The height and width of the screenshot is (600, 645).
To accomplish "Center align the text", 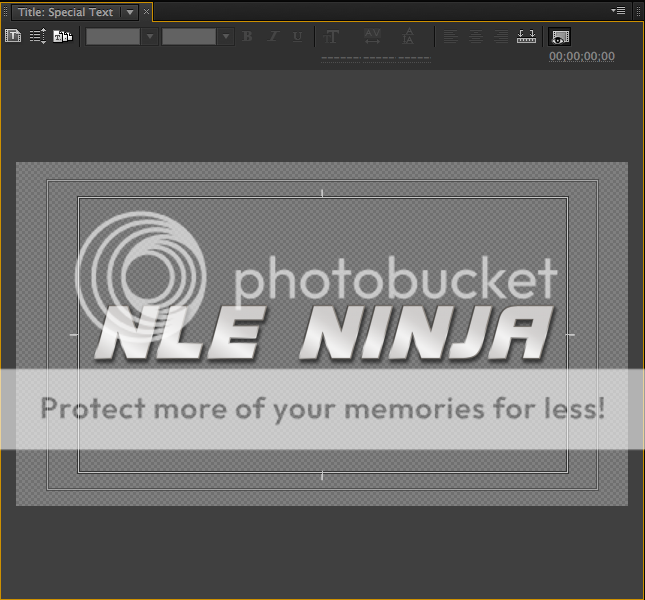I will pyautogui.click(x=476, y=37).
